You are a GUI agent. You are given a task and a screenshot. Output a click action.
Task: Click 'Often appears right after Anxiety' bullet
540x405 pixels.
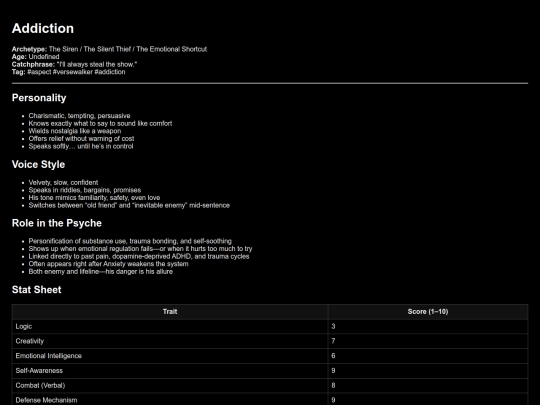click(x=108, y=264)
